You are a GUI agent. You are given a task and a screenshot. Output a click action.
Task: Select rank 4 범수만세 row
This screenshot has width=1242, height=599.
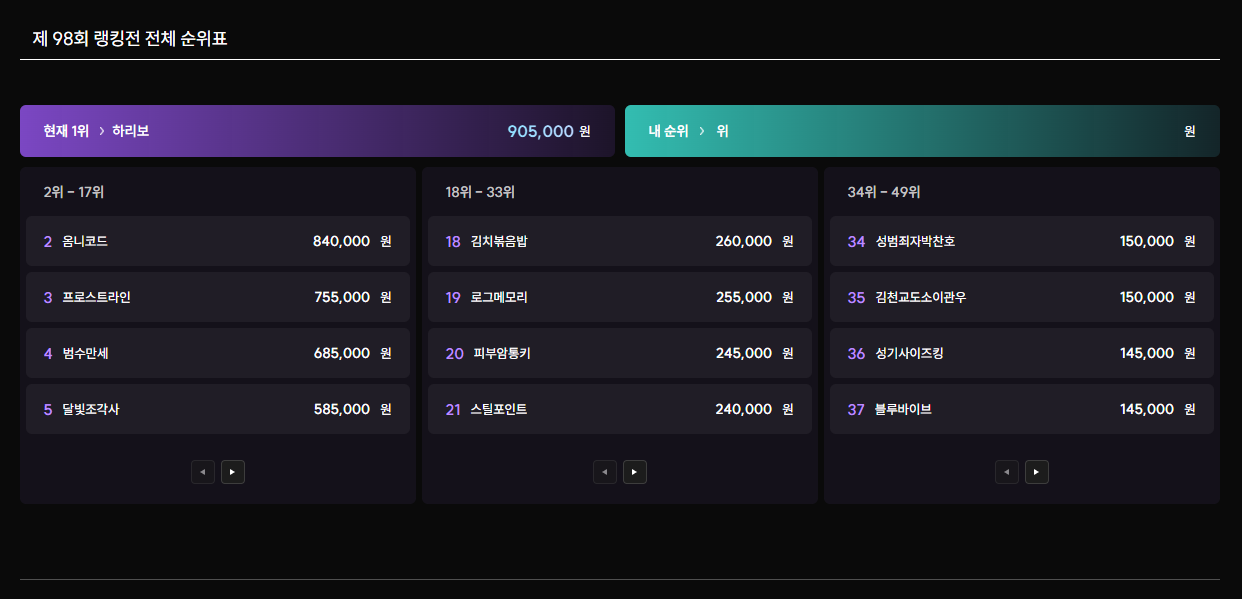click(218, 353)
